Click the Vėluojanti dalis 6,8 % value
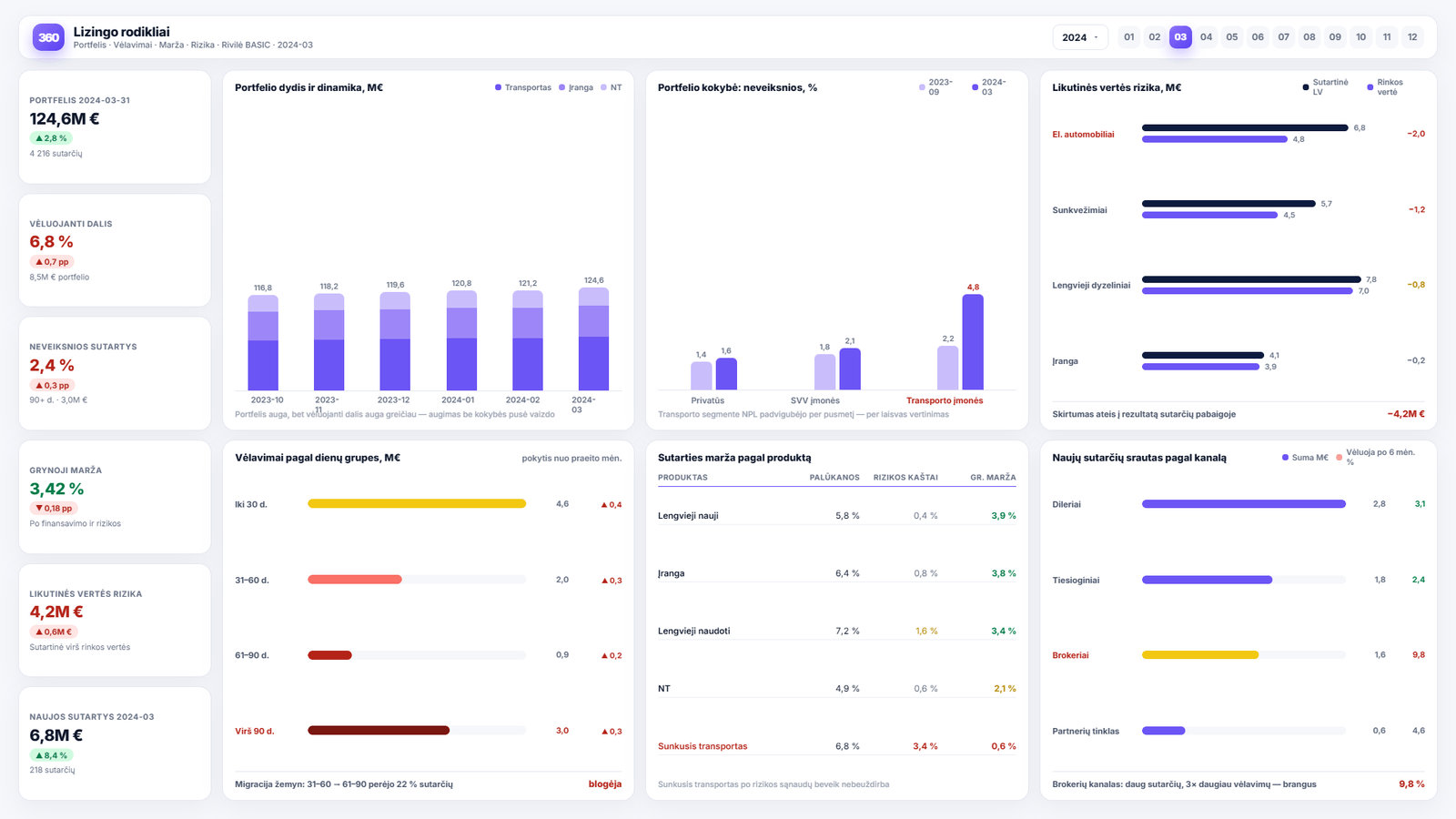 point(51,242)
